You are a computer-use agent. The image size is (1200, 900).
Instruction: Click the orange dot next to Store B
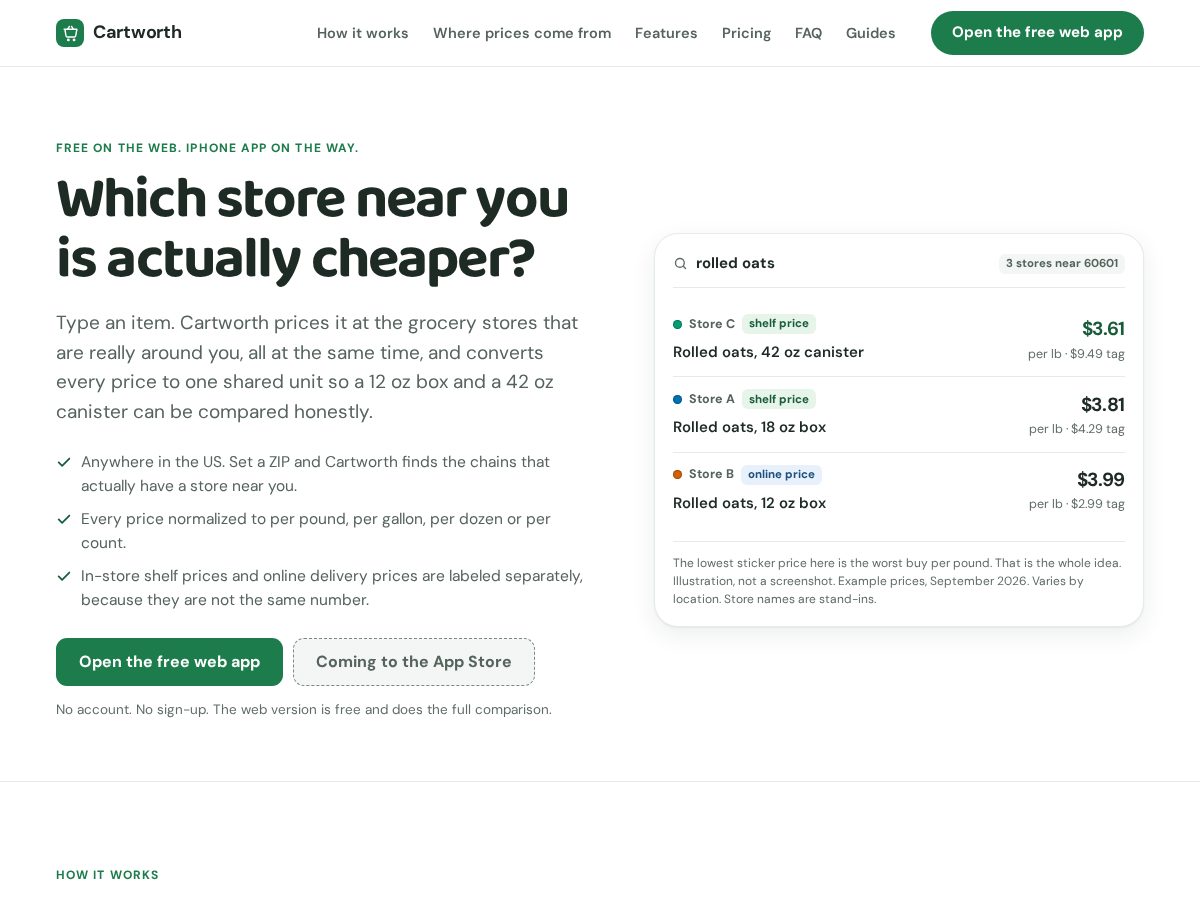pos(677,474)
